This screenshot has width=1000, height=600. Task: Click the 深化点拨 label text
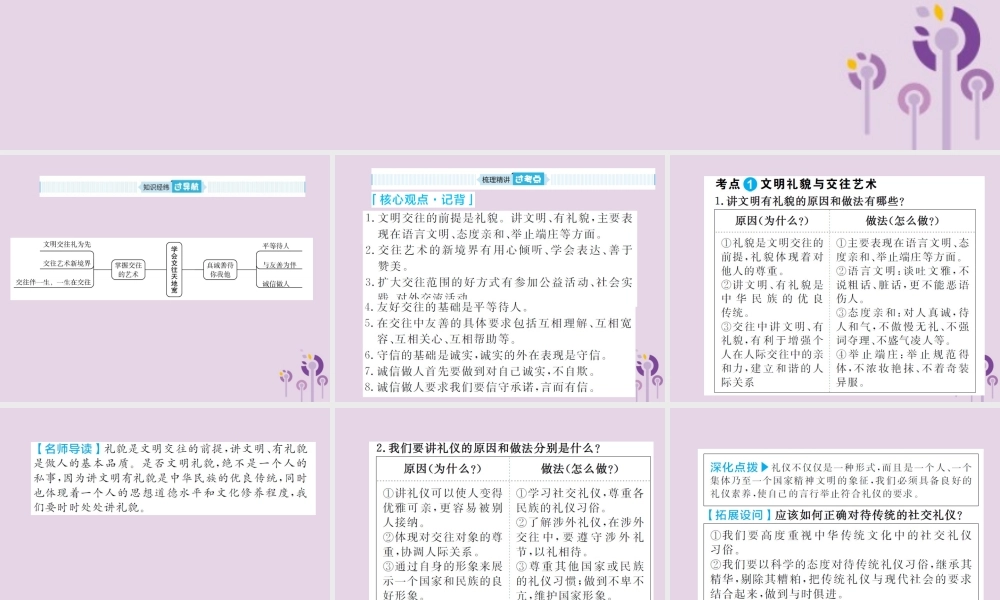[x=734, y=467]
